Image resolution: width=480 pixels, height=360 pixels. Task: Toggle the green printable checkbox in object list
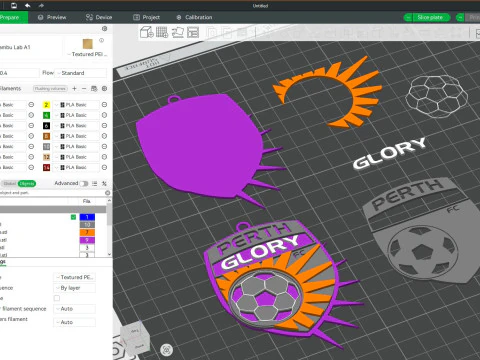73,217
